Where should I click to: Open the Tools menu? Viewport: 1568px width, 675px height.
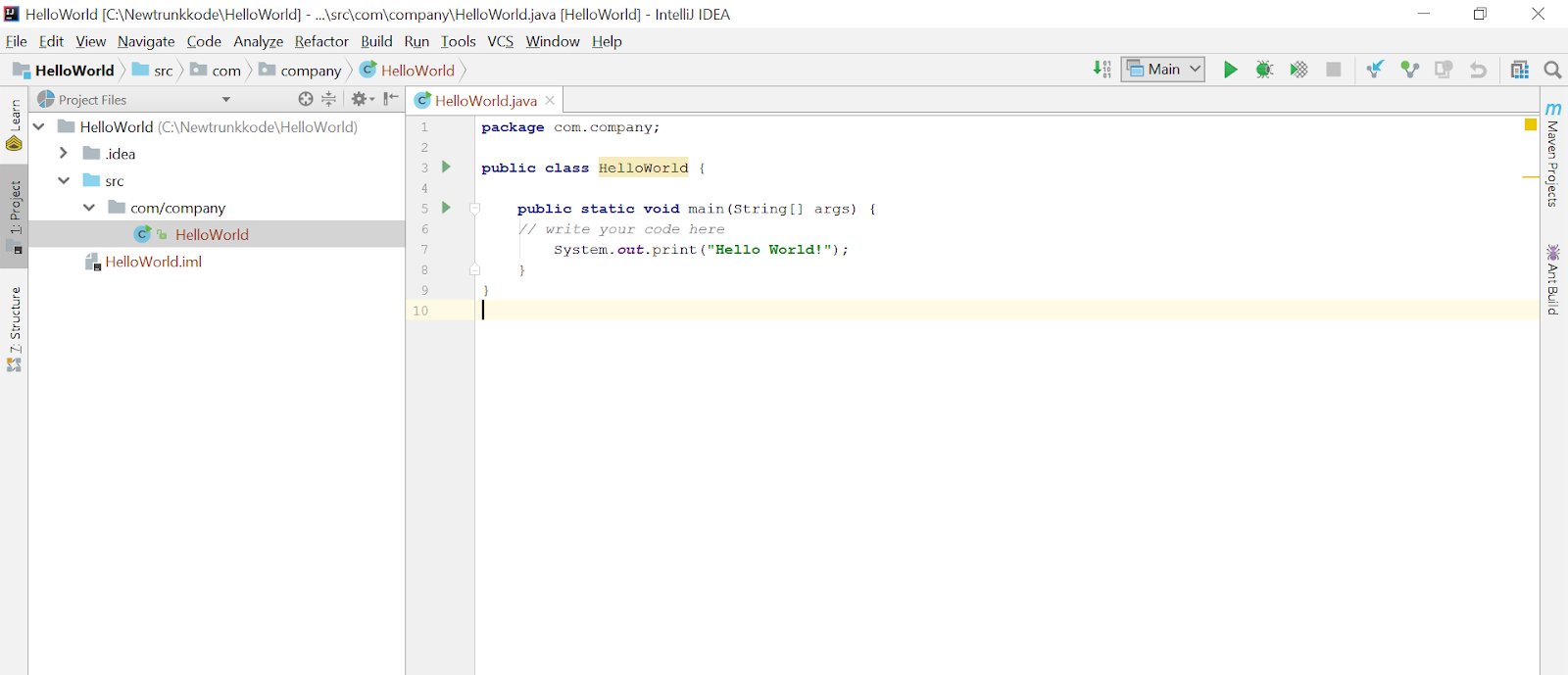point(458,41)
